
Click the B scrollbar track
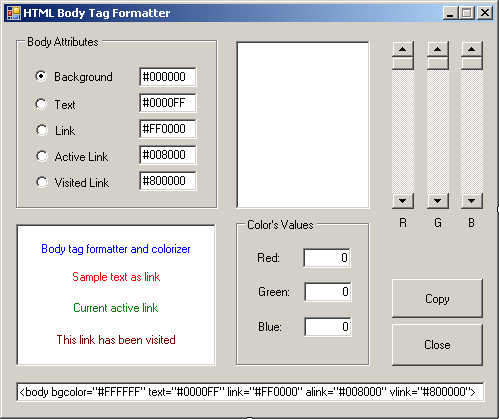point(472,131)
